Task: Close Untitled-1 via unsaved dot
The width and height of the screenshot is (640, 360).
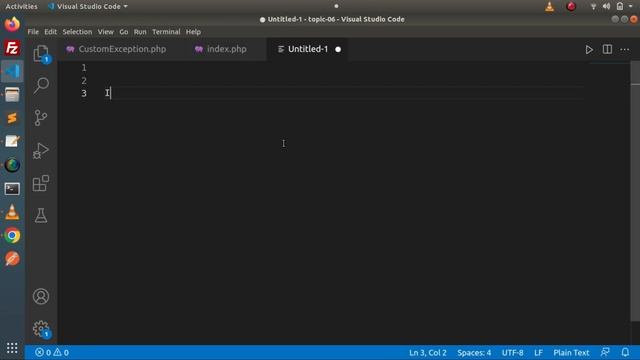Action: [x=338, y=49]
